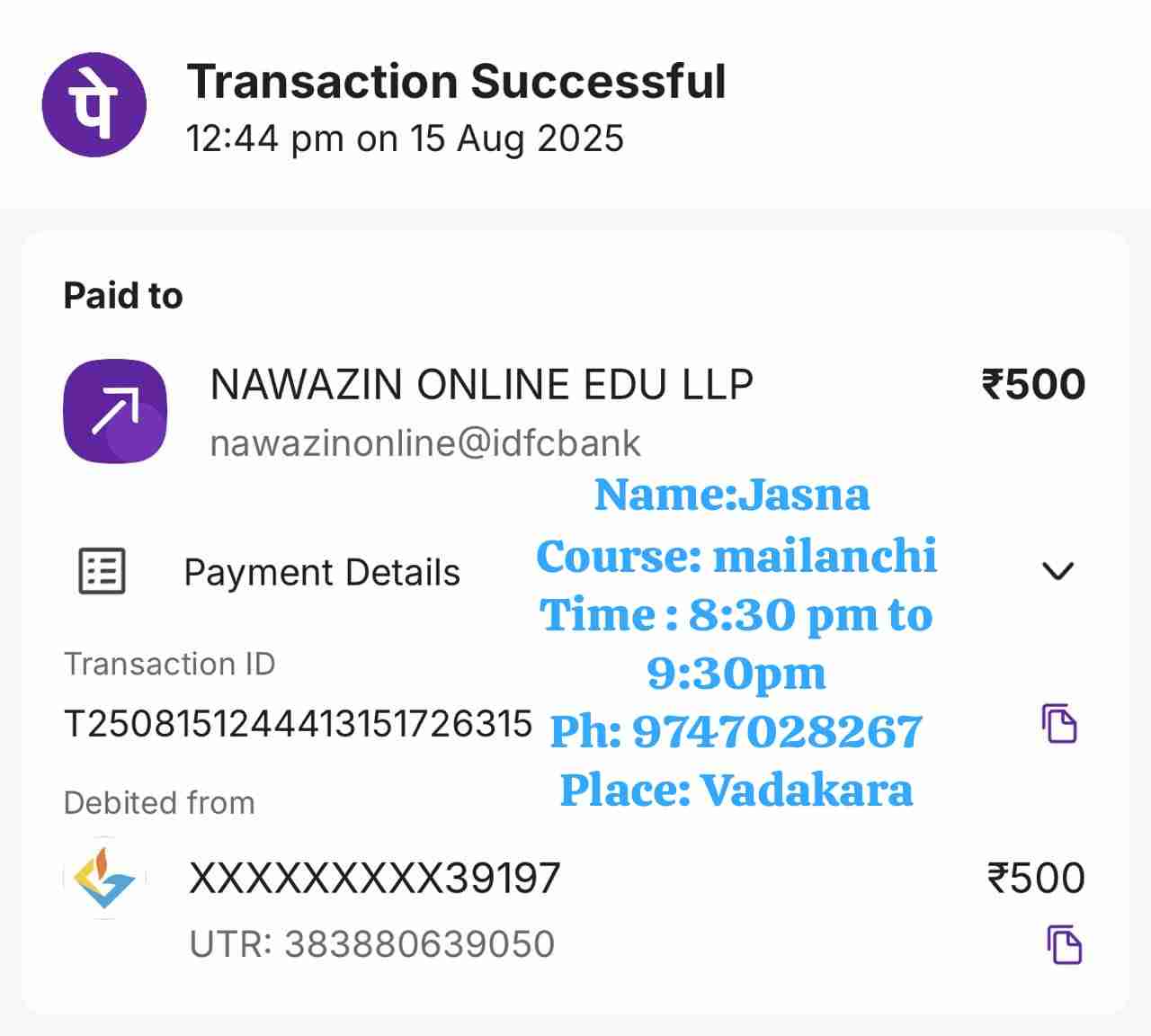Click the UTR: 383880639050 text
This screenshot has width=1151, height=1036.
(372, 944)
